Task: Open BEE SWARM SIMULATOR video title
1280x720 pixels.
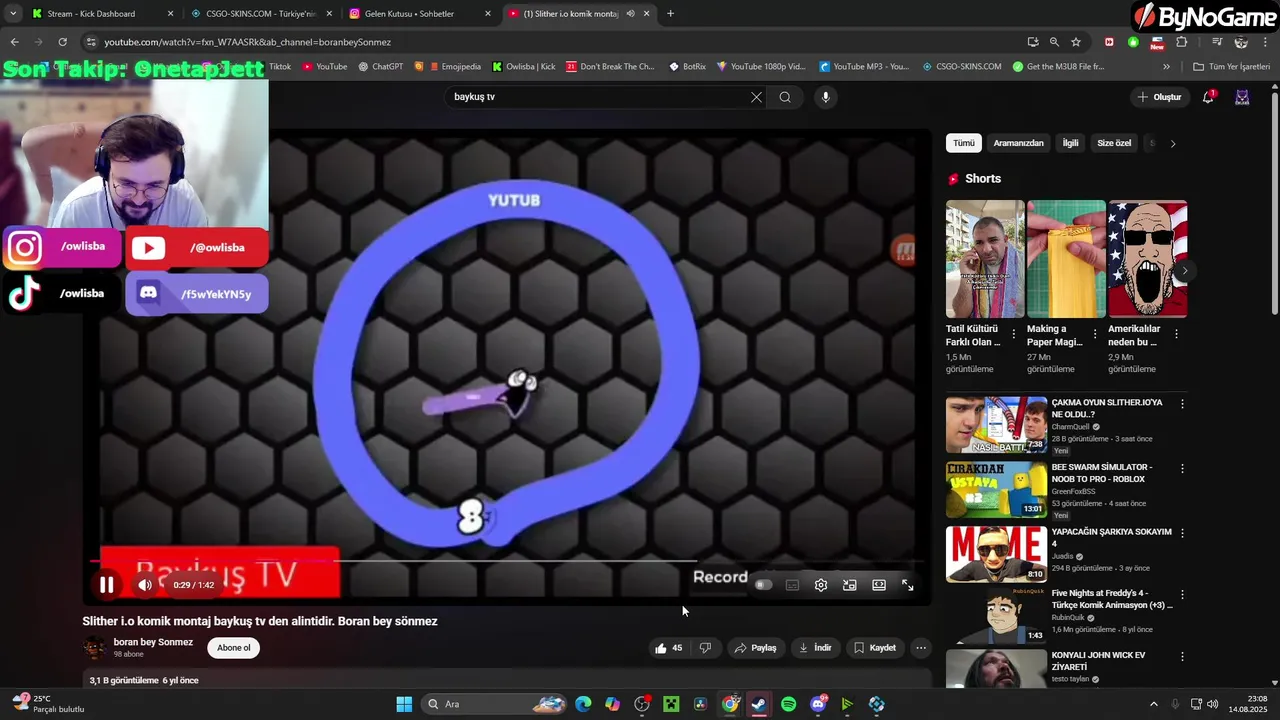Action: pos(1102,473)
